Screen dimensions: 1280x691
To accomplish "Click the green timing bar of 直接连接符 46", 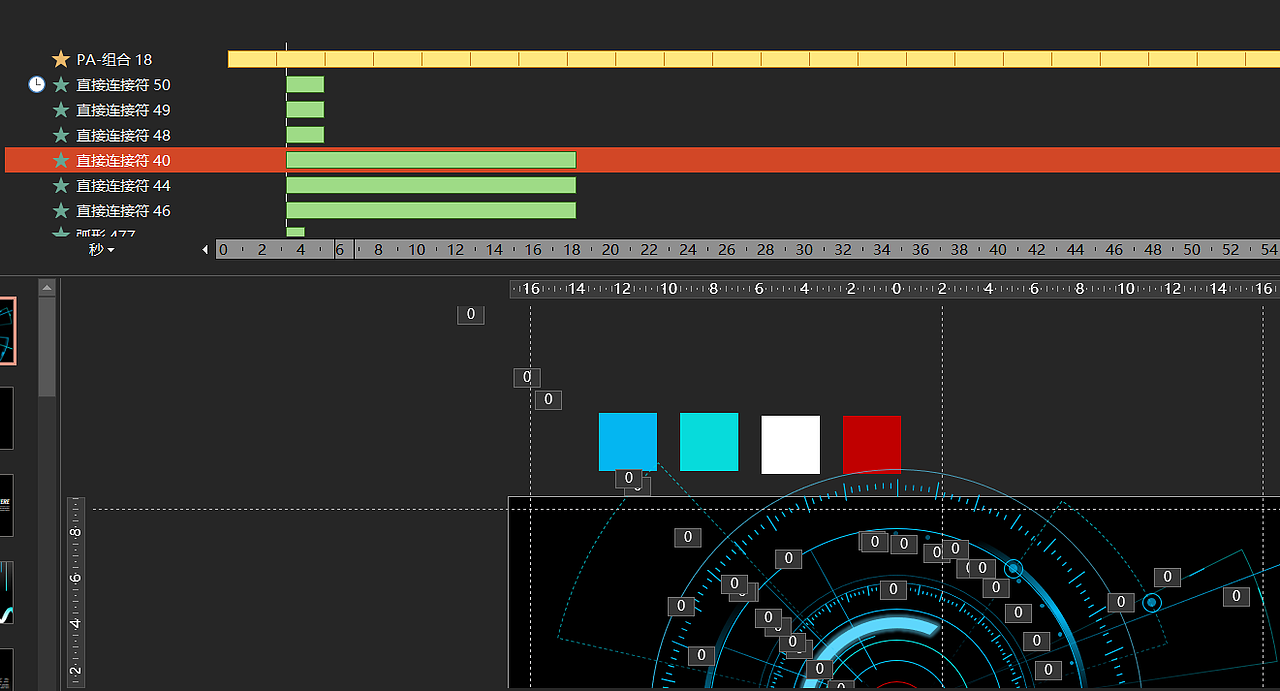I will coord(431,210).
